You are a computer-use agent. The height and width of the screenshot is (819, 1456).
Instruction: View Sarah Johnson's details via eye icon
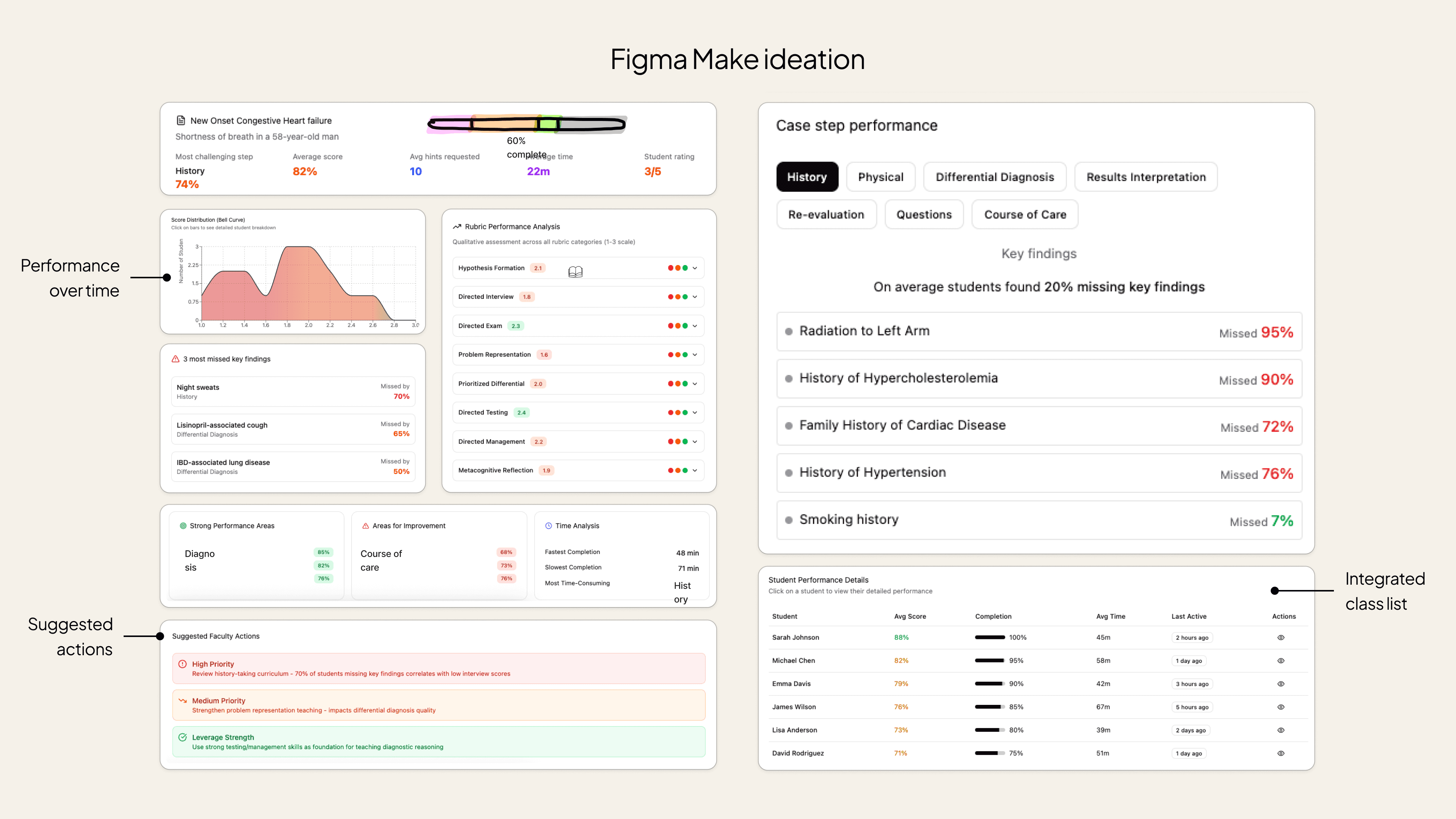(x=1281, y=637)
